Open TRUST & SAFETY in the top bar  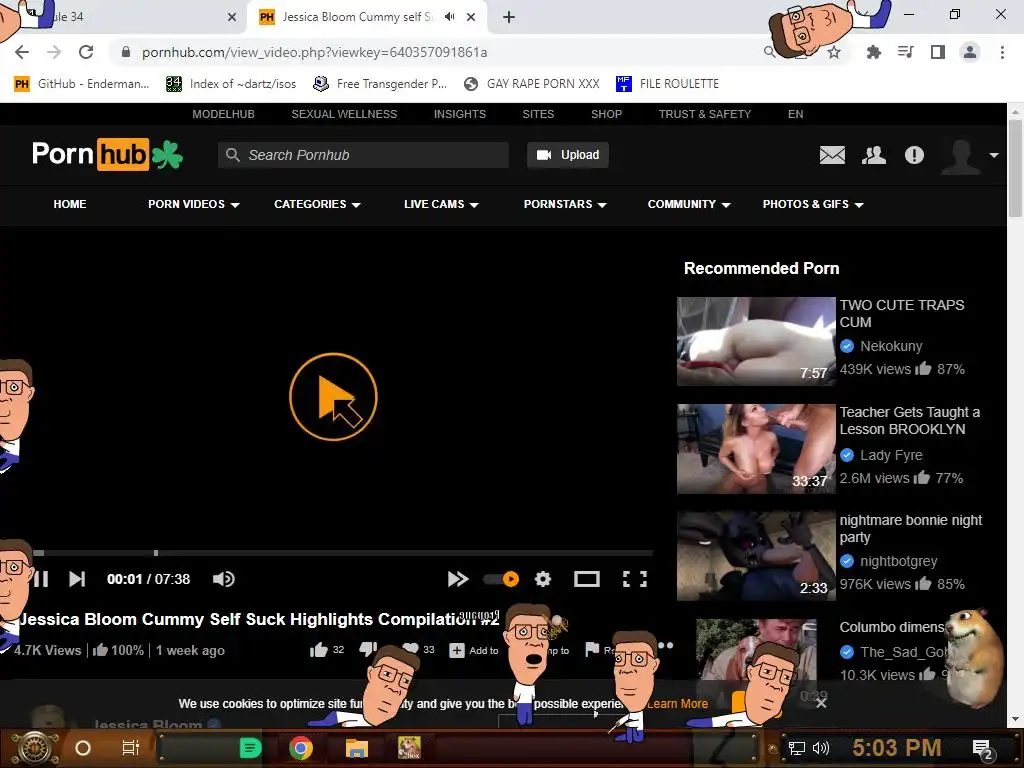705,114
